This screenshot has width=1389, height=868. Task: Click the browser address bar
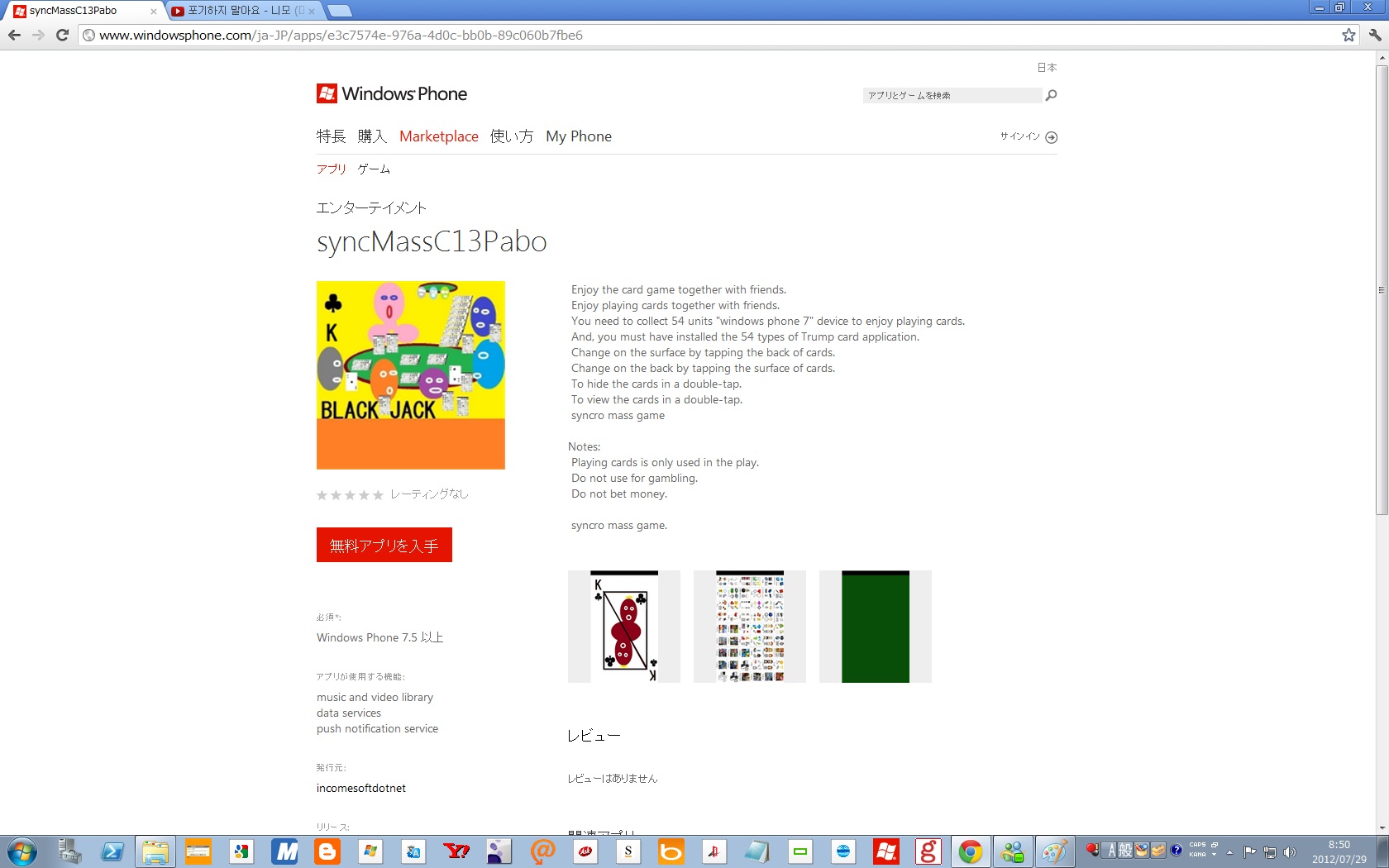click(x=718, y=35)
